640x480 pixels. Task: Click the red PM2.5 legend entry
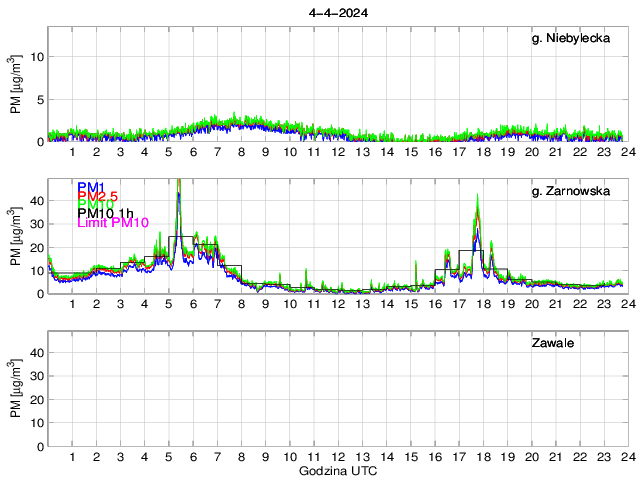pos(98,196)
